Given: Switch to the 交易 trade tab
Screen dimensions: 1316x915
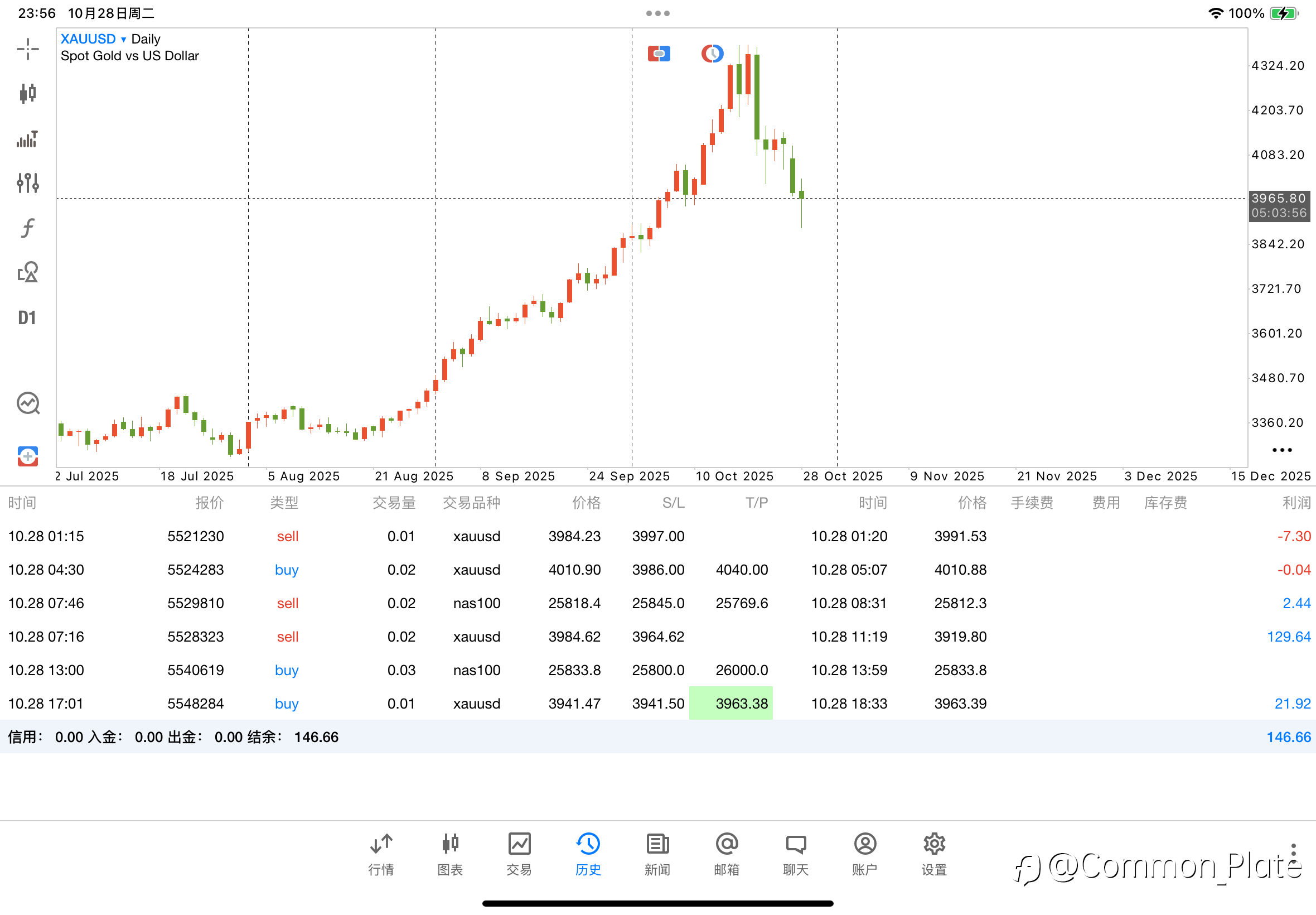Looking at the screenshot, I should pos(519,854).
